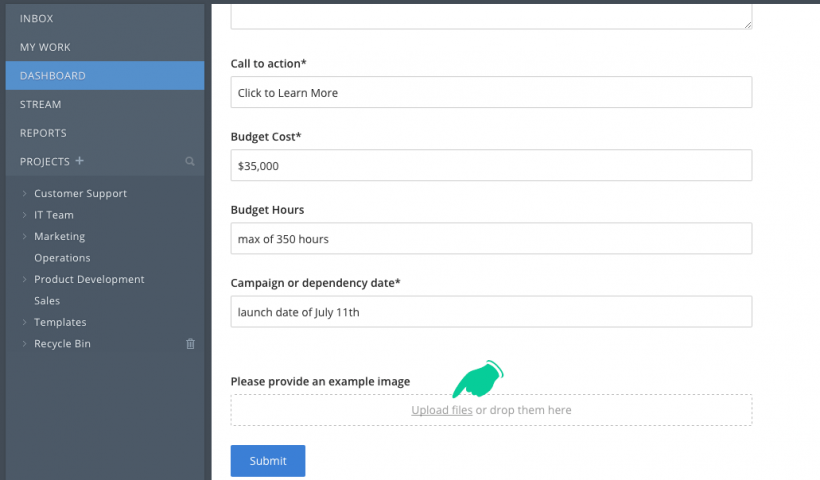Select the Dashboard menu item
Screen dimensions: 820x480
click(x=105, y=75)
